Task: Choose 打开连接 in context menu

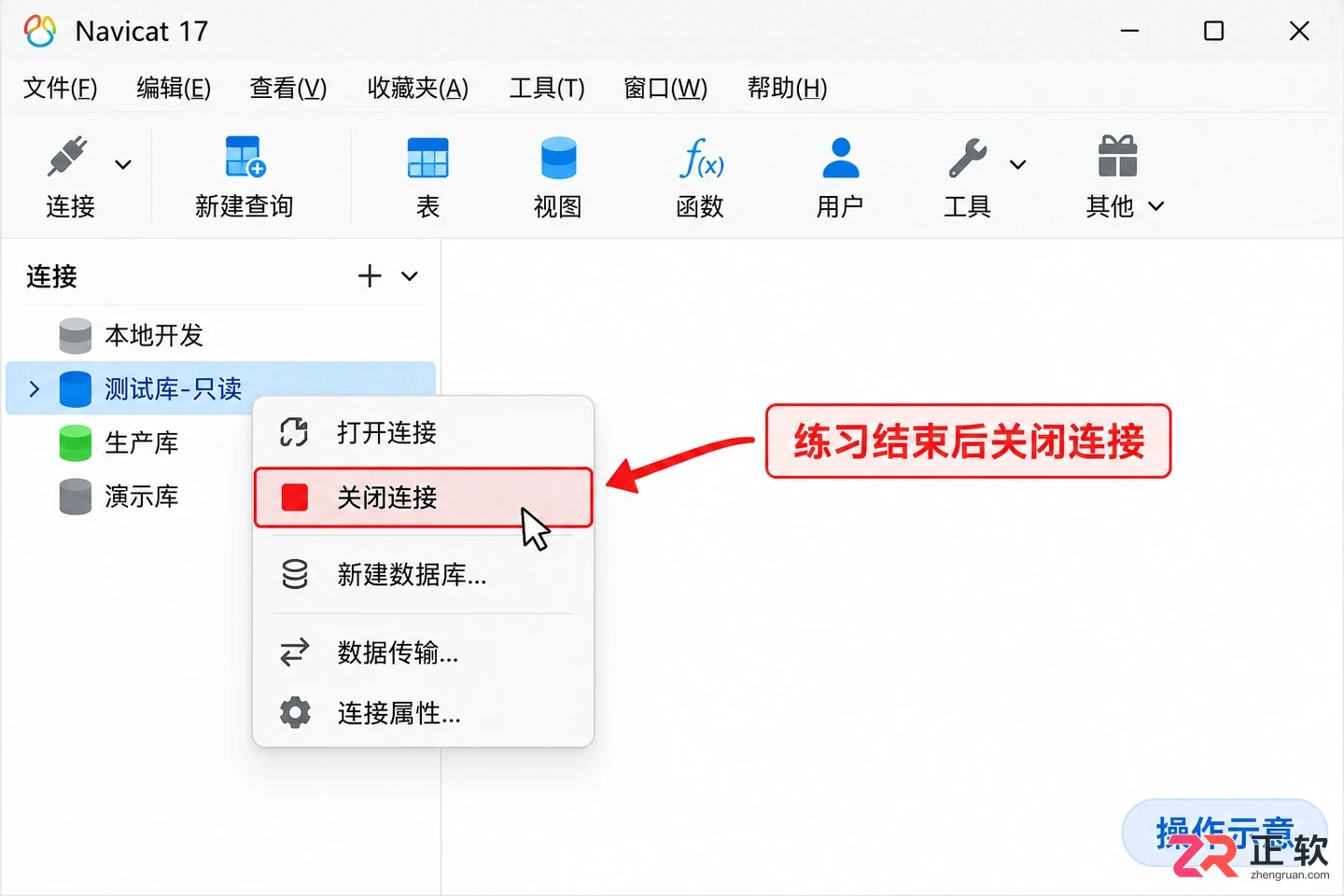Action: pos(424,432)
